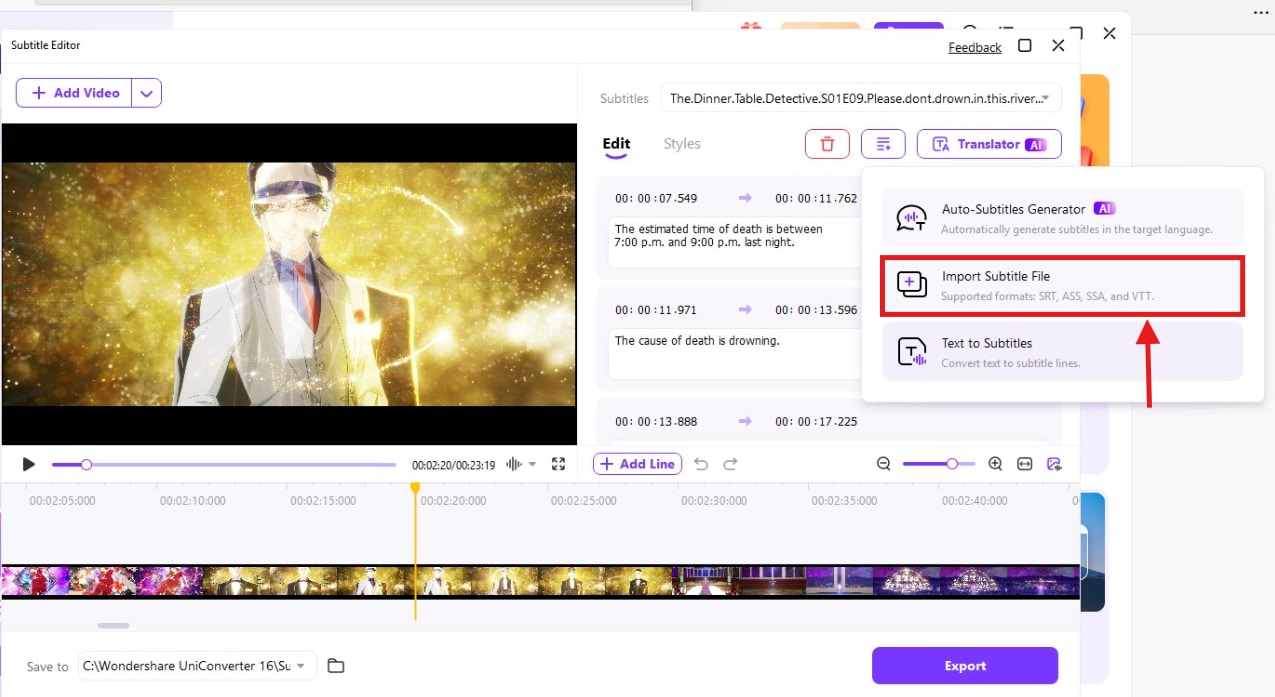The image size is (1275, 697).
Task: Click the Add Video button
Action: (75, 93)
